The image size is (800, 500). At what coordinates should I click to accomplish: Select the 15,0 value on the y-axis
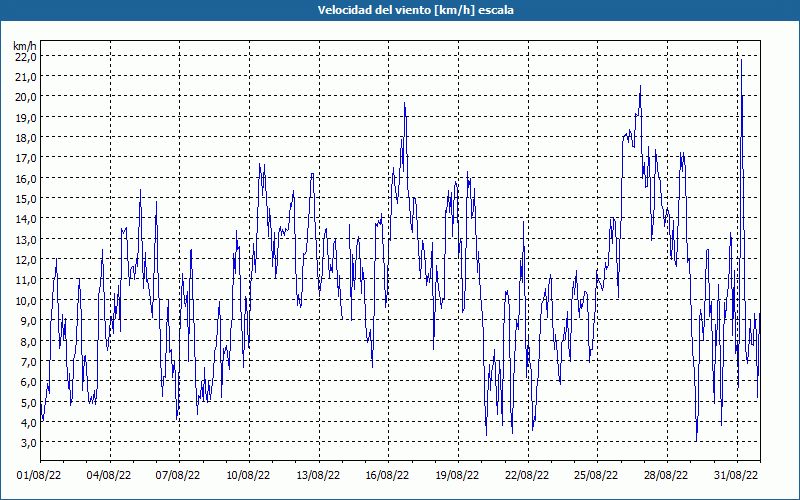[x=26, y=198]
